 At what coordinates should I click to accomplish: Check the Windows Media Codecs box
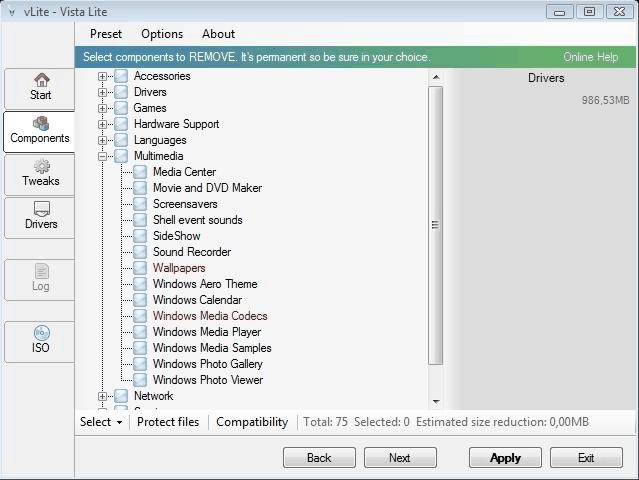click(x=140, y=316)
